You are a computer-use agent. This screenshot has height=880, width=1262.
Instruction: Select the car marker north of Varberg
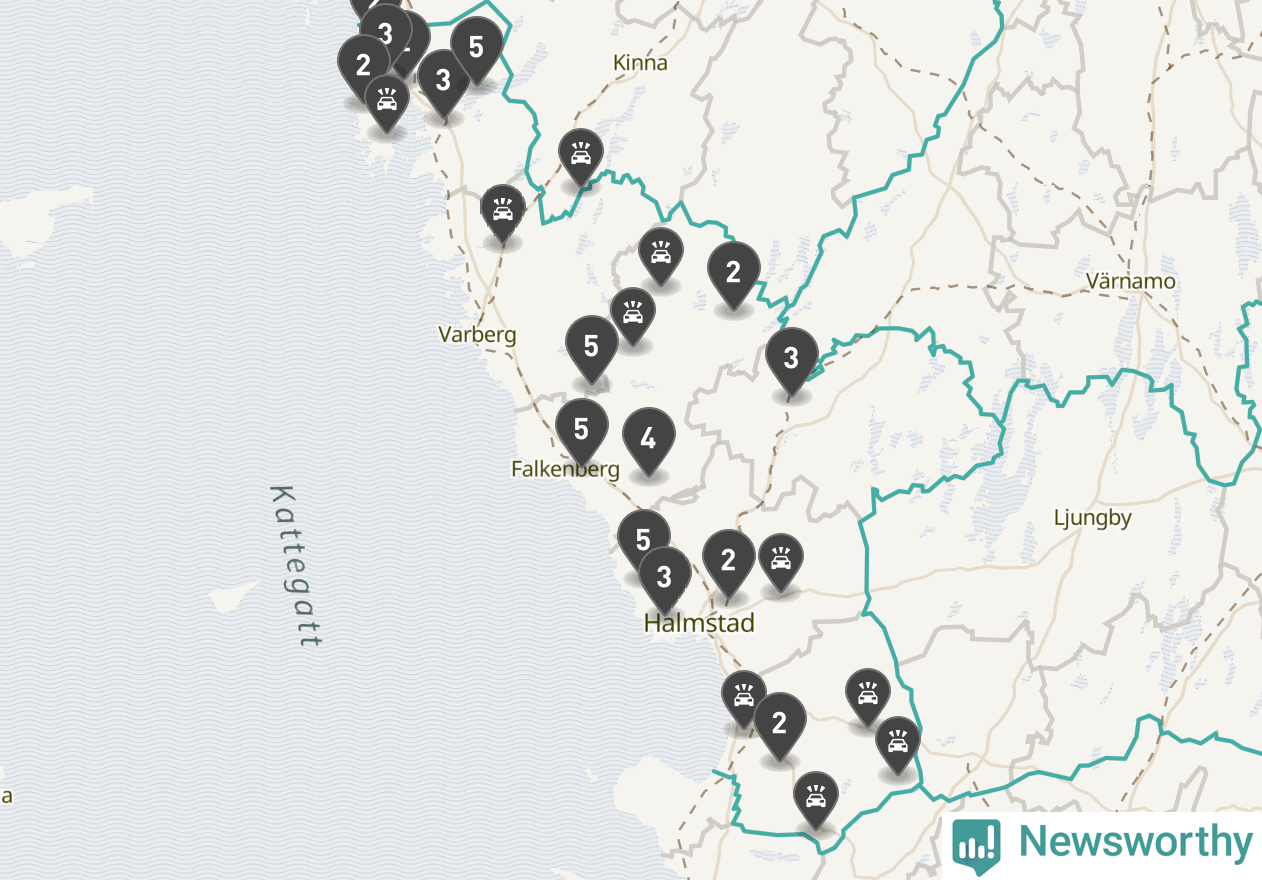click(x=502, y=212)
